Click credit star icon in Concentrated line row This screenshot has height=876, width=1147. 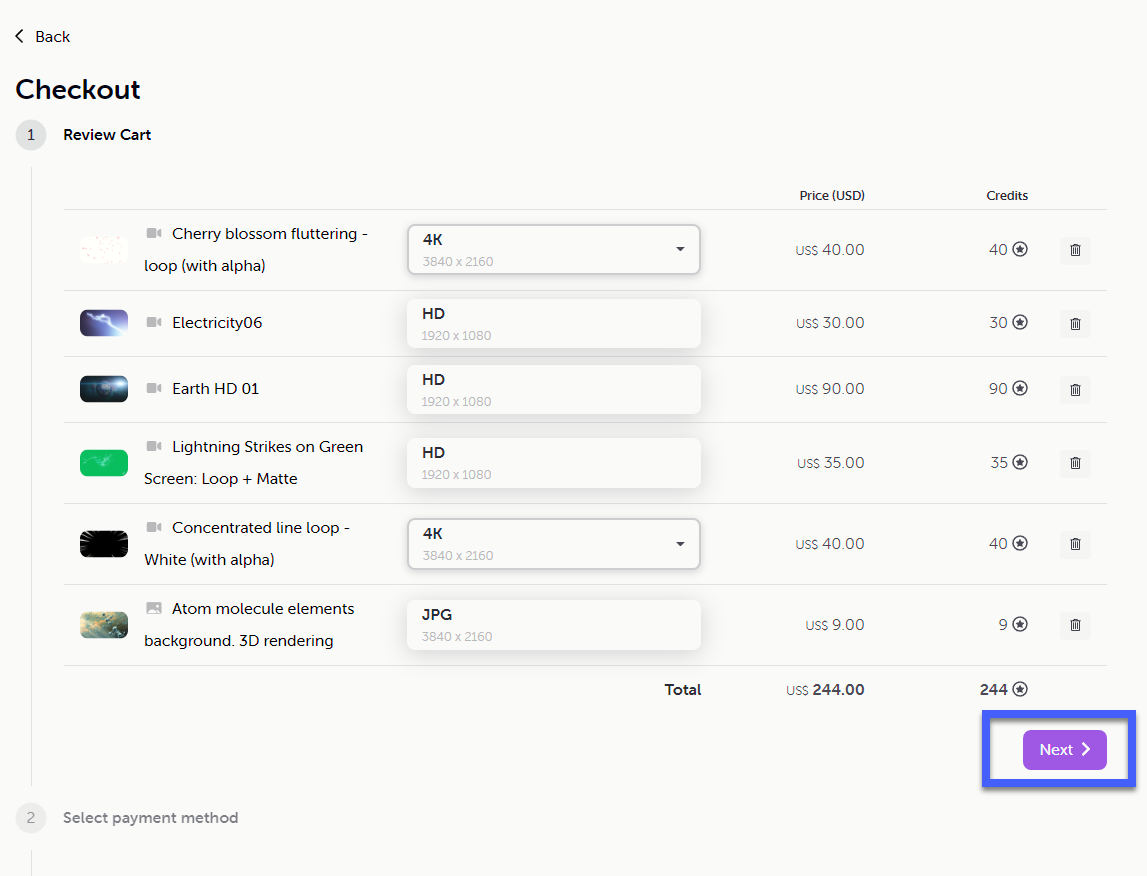click(1020, 543)
